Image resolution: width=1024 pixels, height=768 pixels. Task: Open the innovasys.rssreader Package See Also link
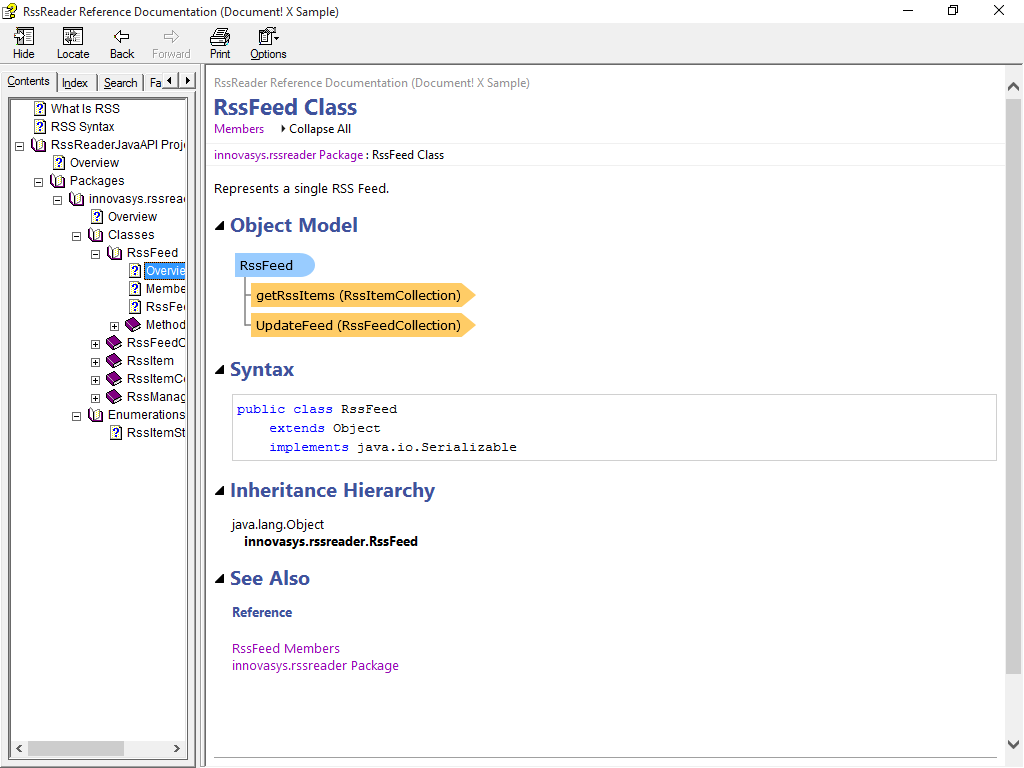point(315,665)
